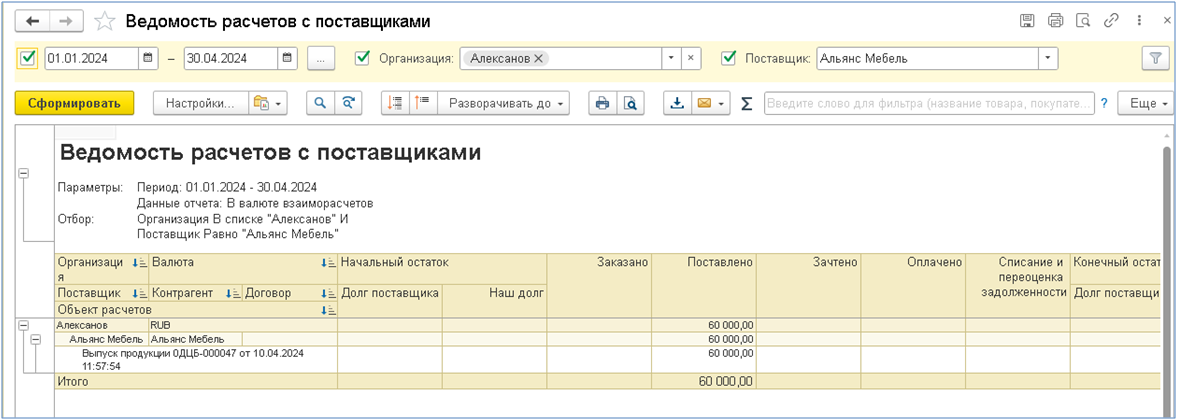Click the filter search input field
1177x420 pixels.
(928, 103)
